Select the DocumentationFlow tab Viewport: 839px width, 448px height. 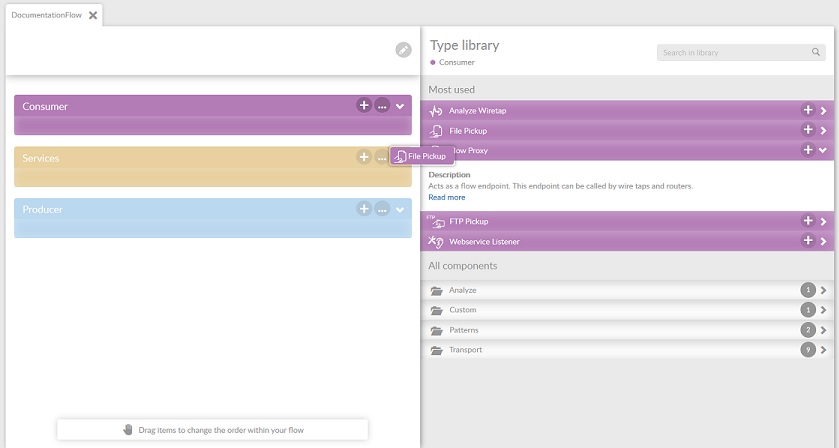coord(46,15)
